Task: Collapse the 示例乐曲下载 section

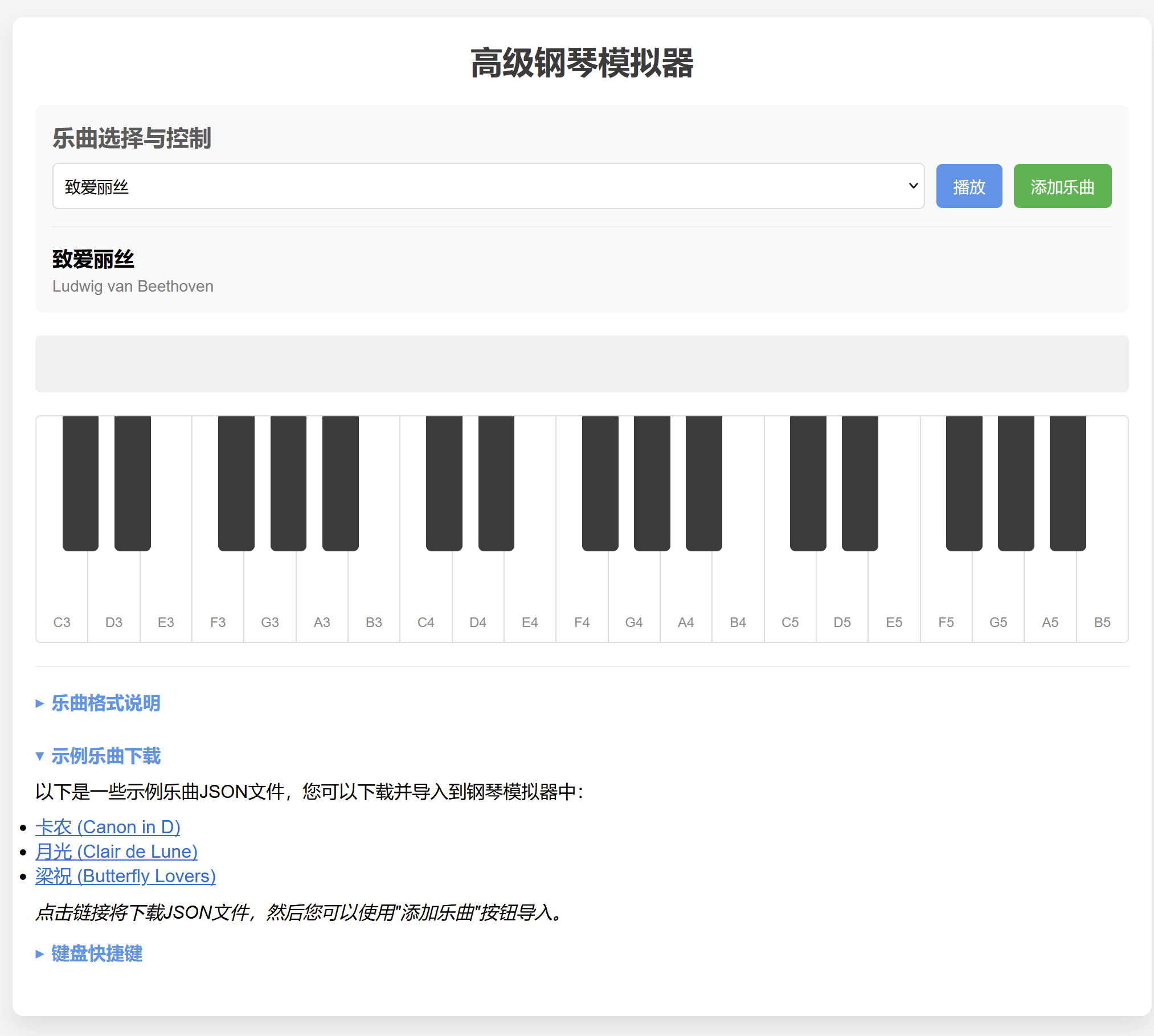Action: click(x=105, y=756)
